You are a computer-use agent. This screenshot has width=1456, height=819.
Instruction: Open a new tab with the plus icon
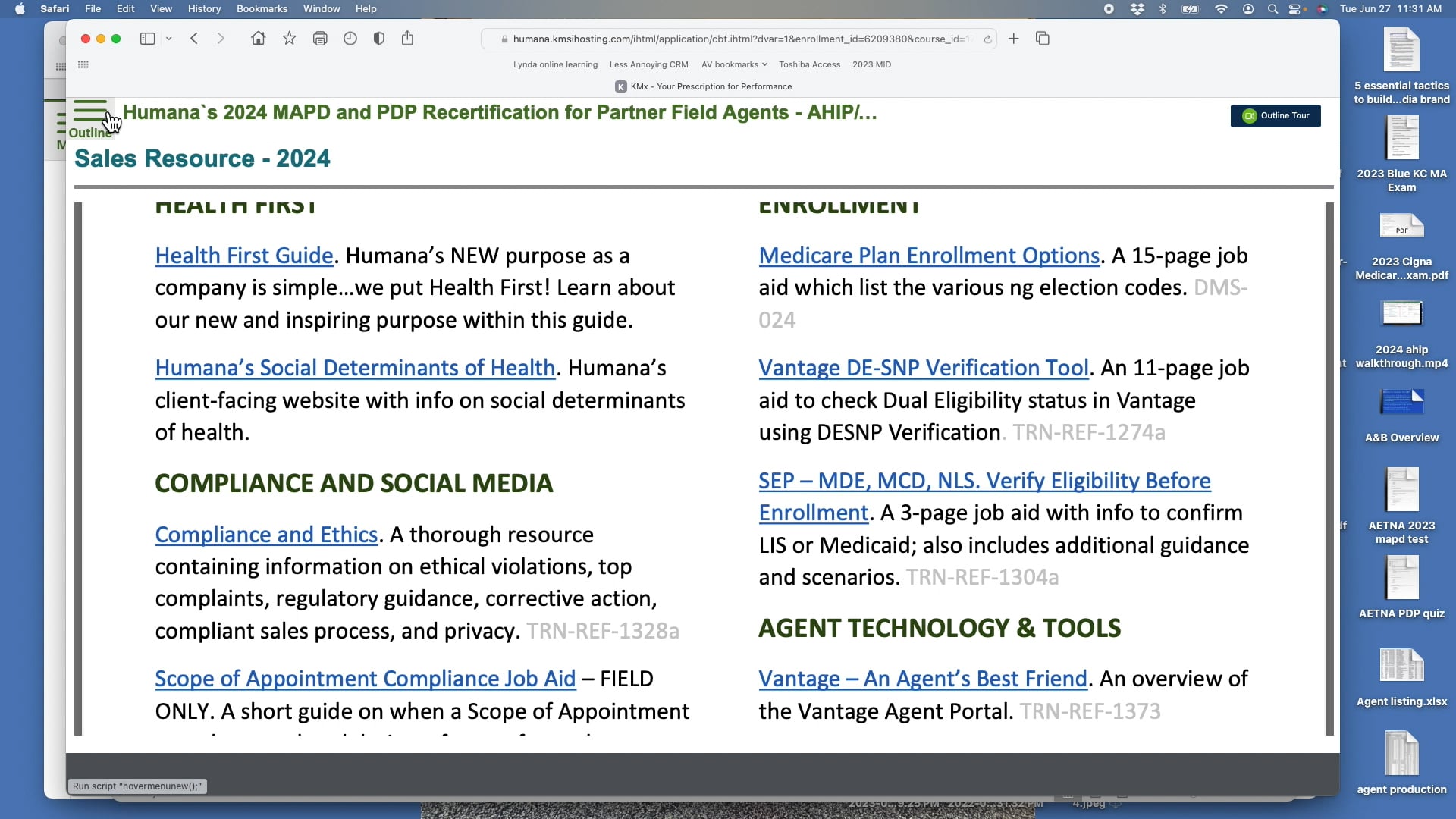(x=1014, y=39)
